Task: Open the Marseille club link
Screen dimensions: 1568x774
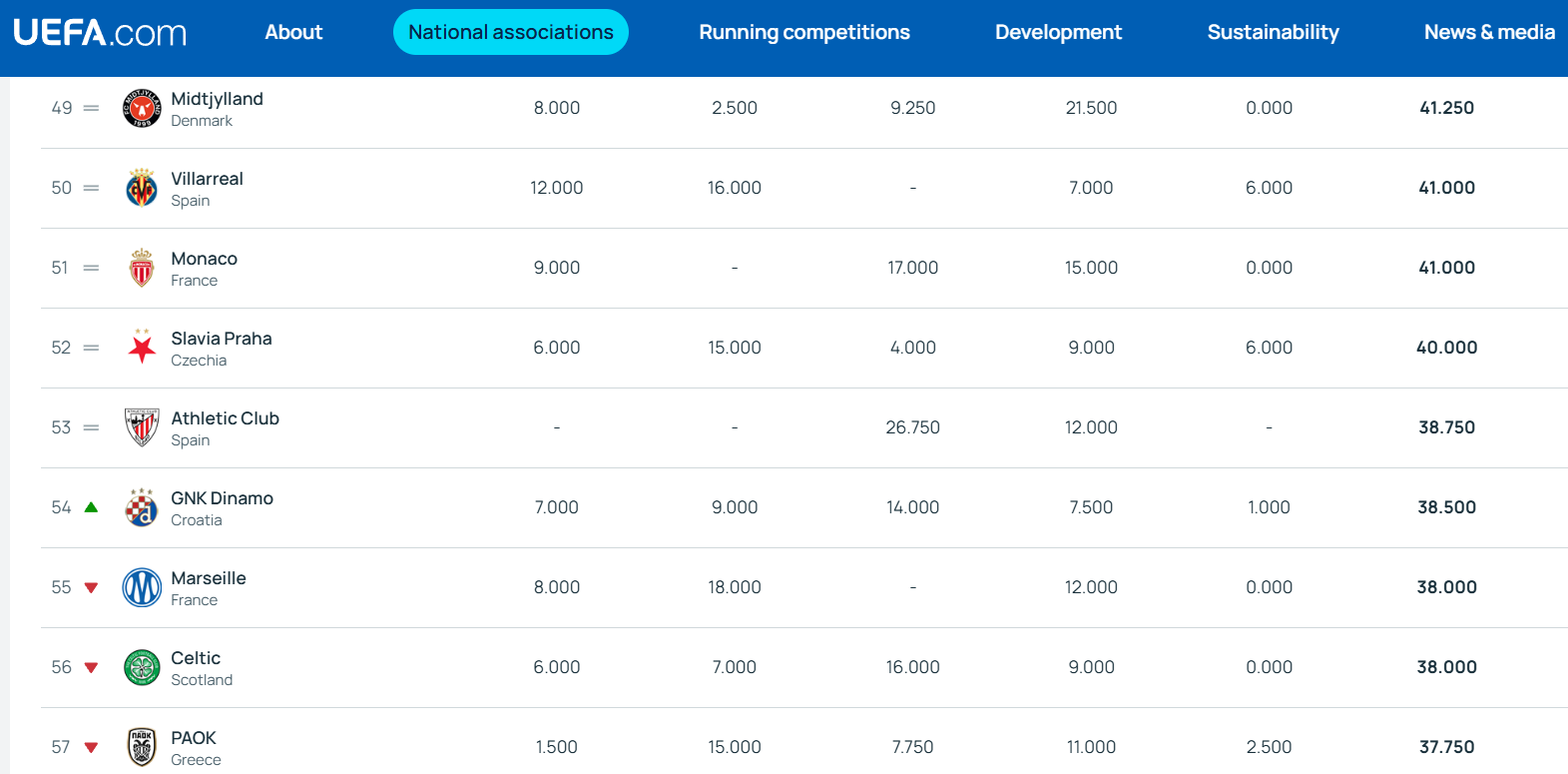Action: tap(208, 578)
